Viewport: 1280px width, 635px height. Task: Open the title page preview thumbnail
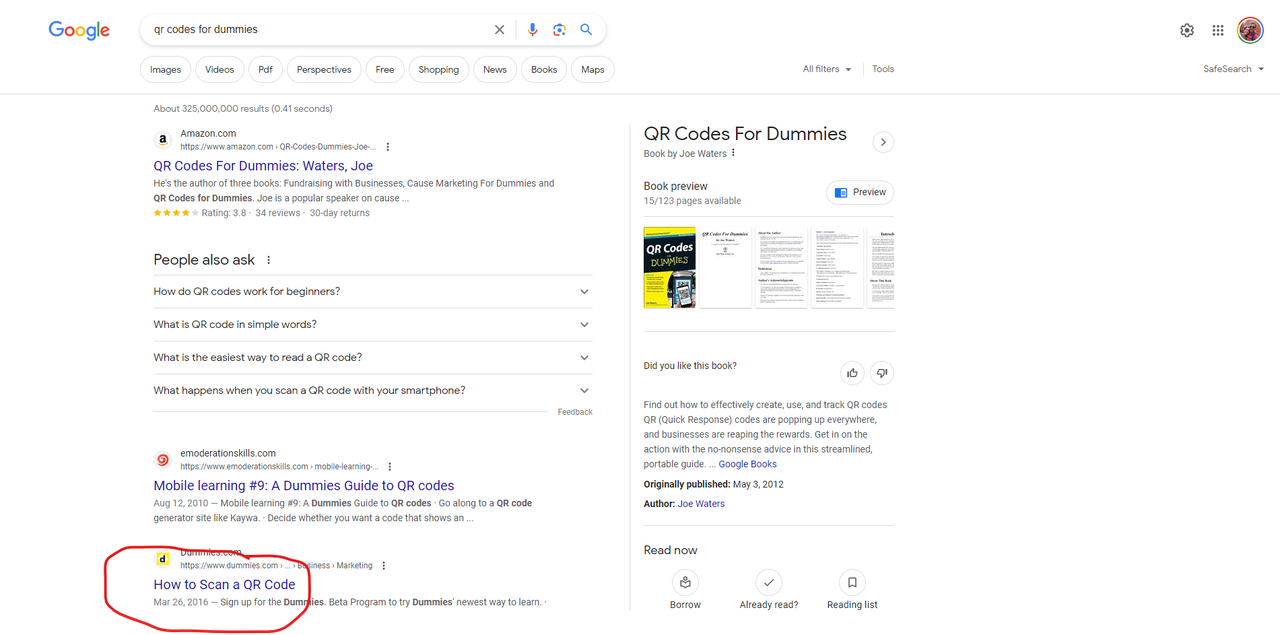(x=725, y=267)
